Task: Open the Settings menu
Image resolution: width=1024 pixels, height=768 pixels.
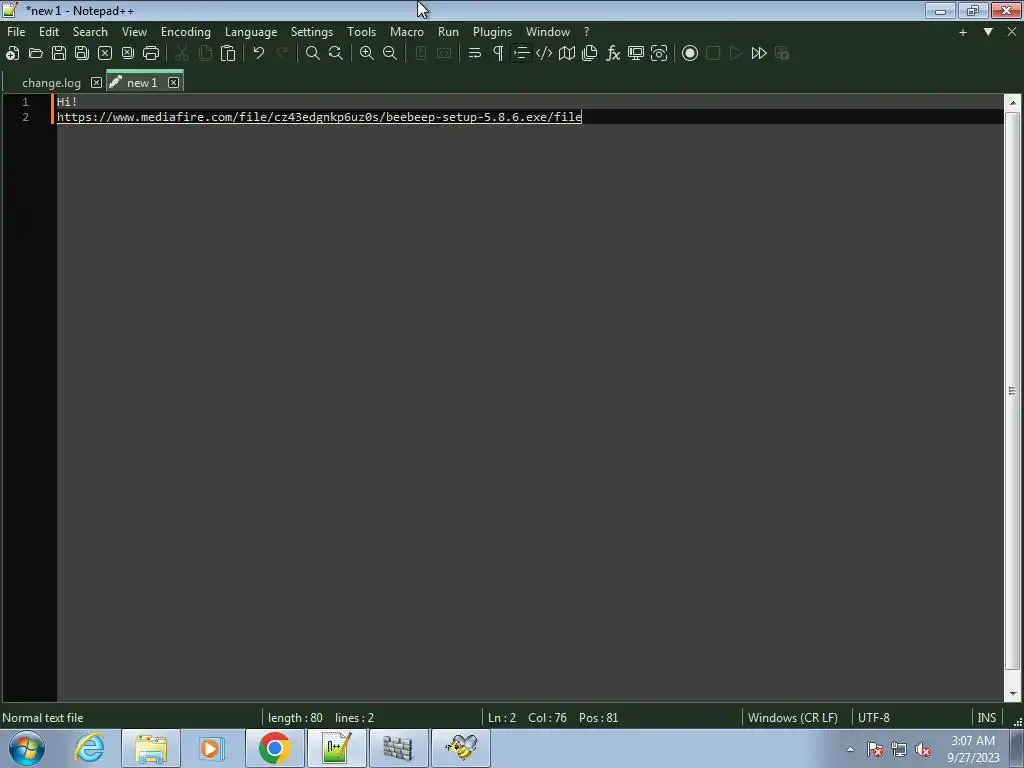Action: 312,32
